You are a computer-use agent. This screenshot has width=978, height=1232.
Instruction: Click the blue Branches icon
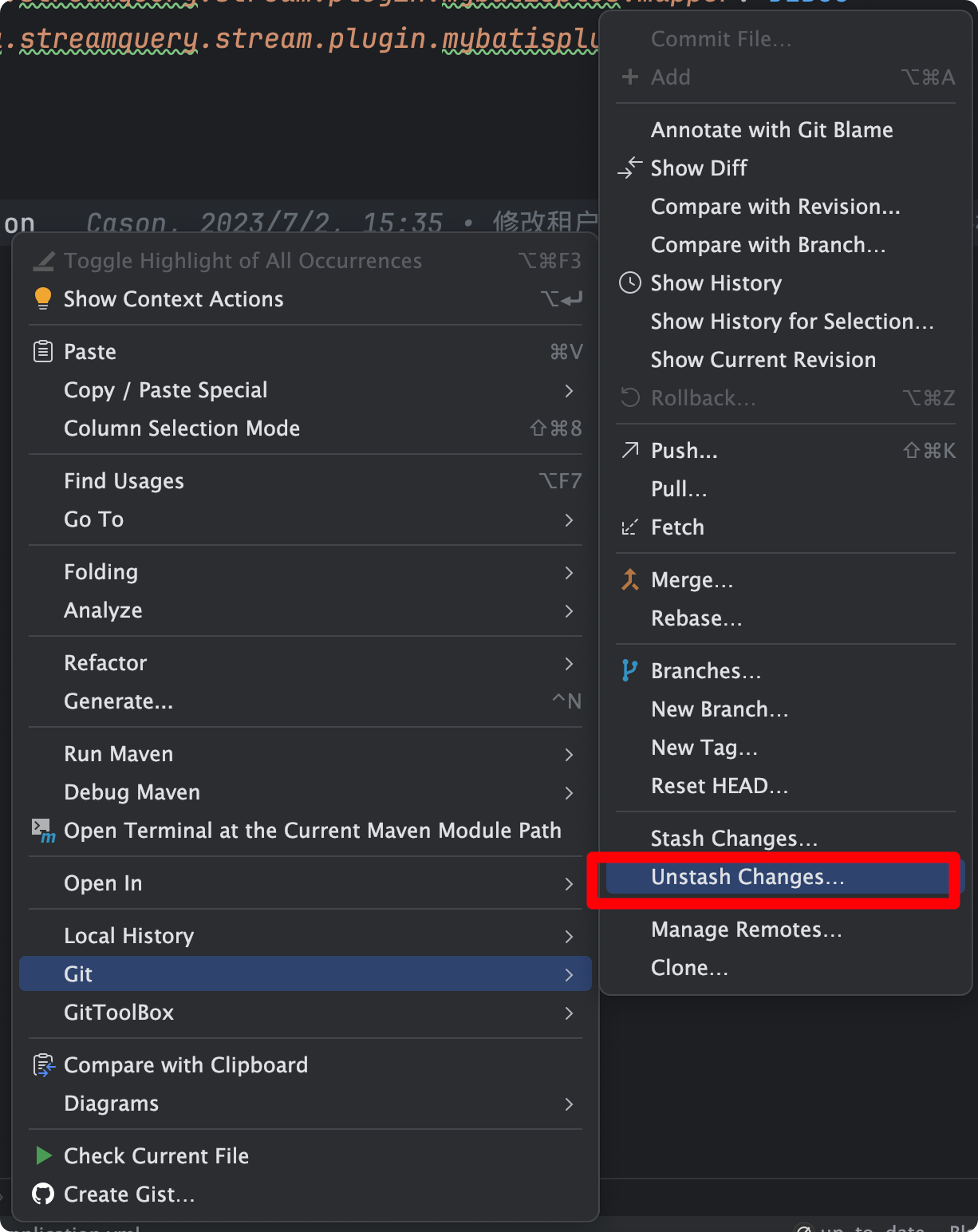click(630, 671)
